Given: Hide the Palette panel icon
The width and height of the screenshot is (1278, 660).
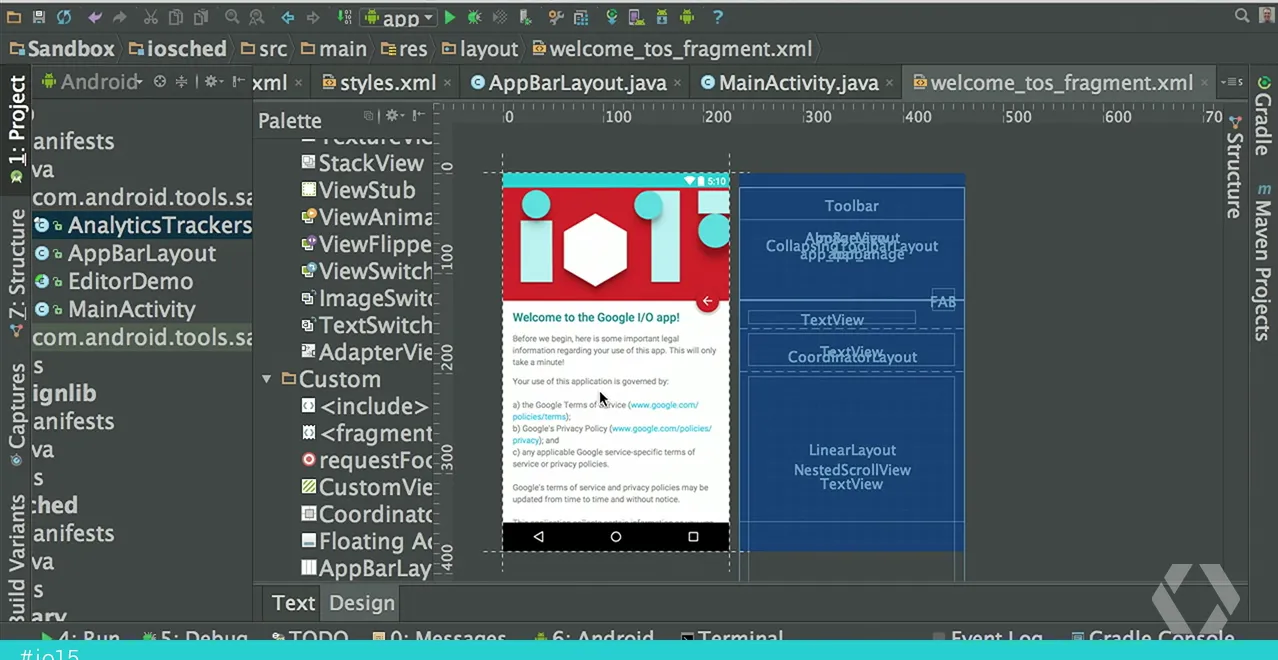Looking at the screenshot, I should point(417,116).
